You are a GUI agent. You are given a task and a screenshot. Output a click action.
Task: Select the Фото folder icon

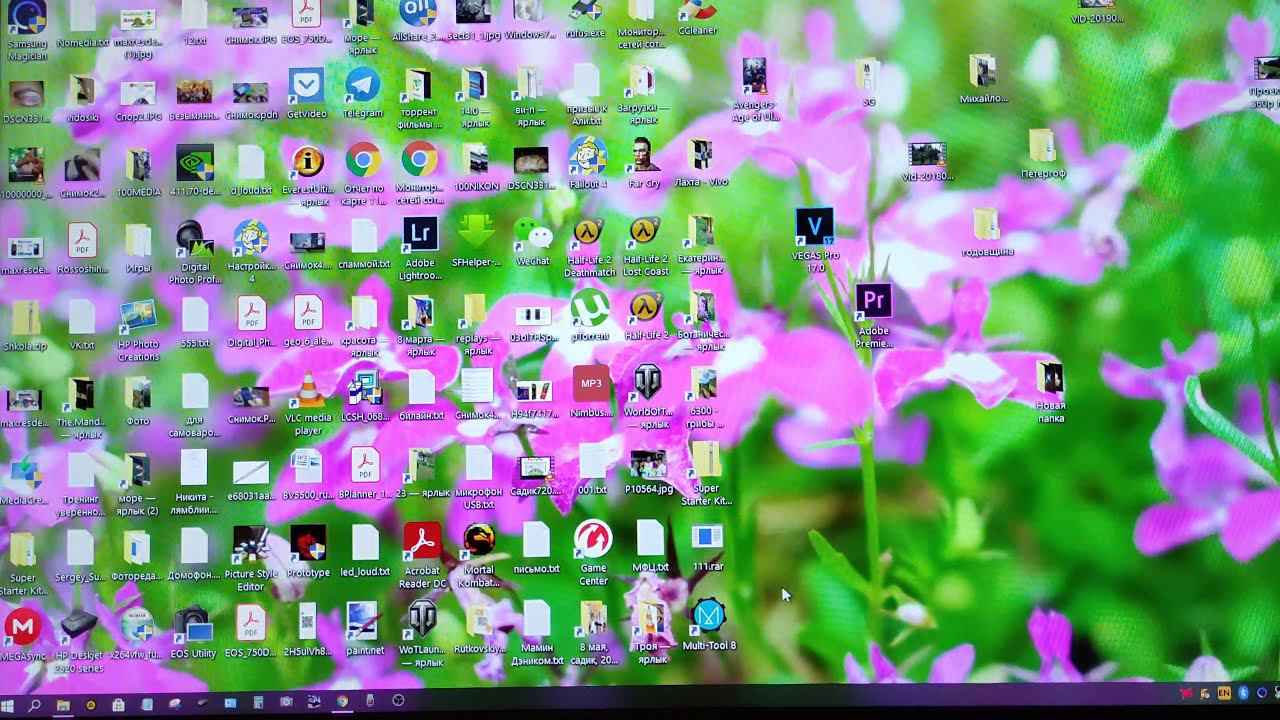(x=137, y=393)
